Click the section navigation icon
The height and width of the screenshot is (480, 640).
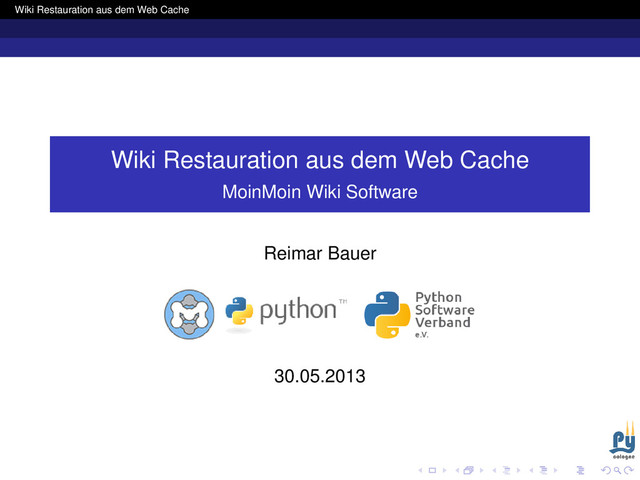543,470
